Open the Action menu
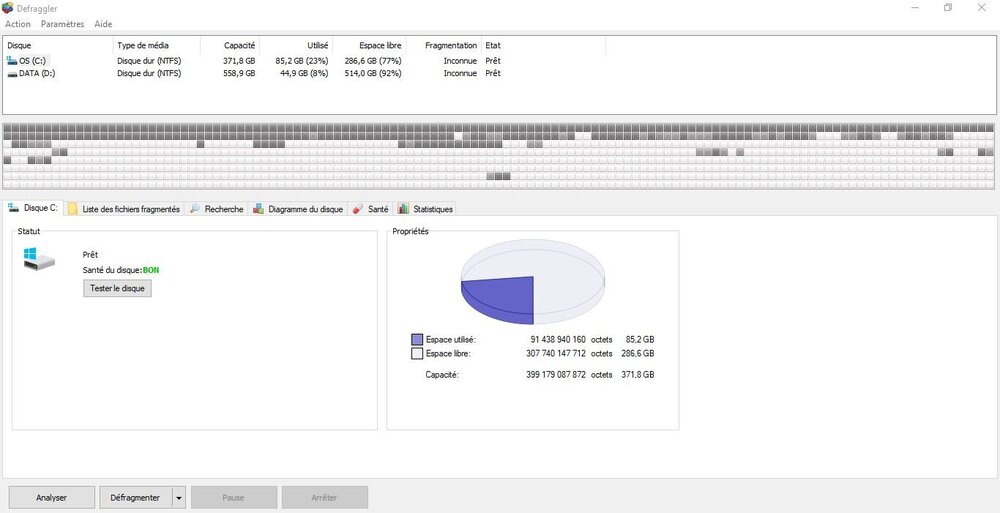 (x=18, y=24)
